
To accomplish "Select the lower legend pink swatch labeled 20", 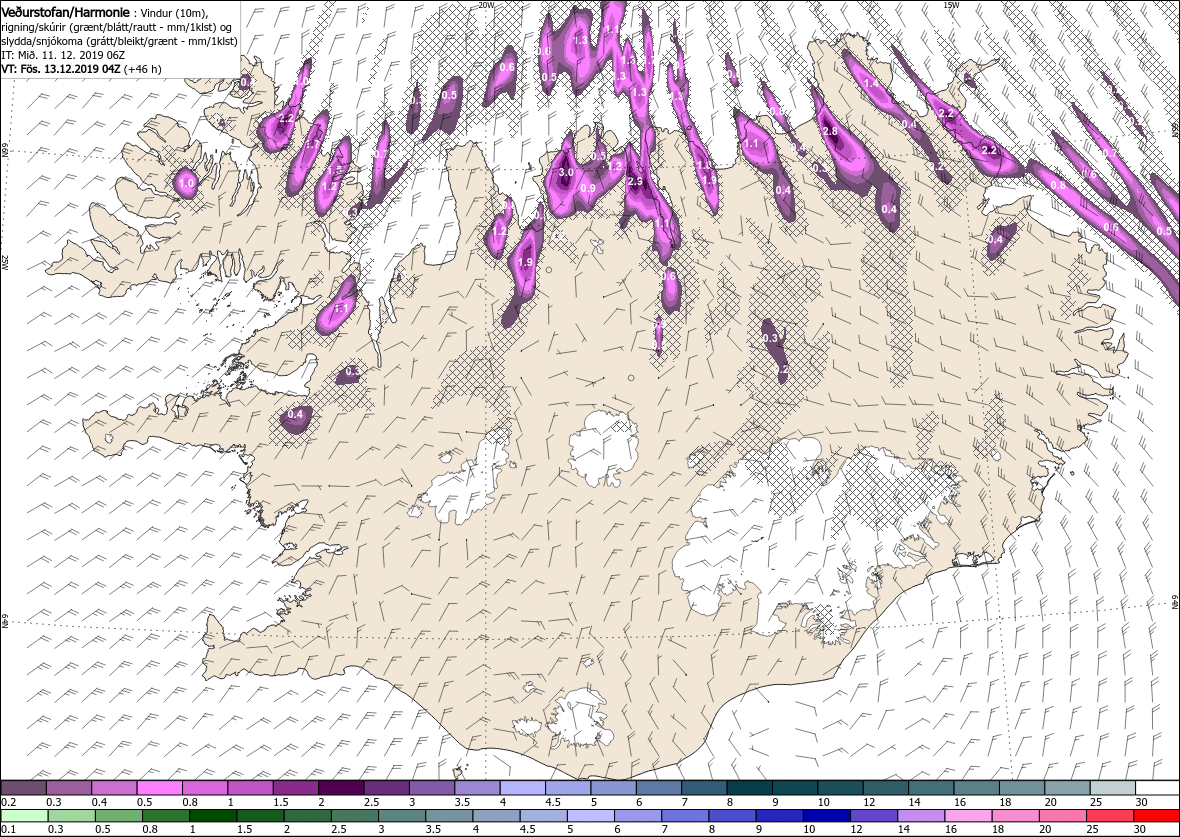I will [1062, 817].
